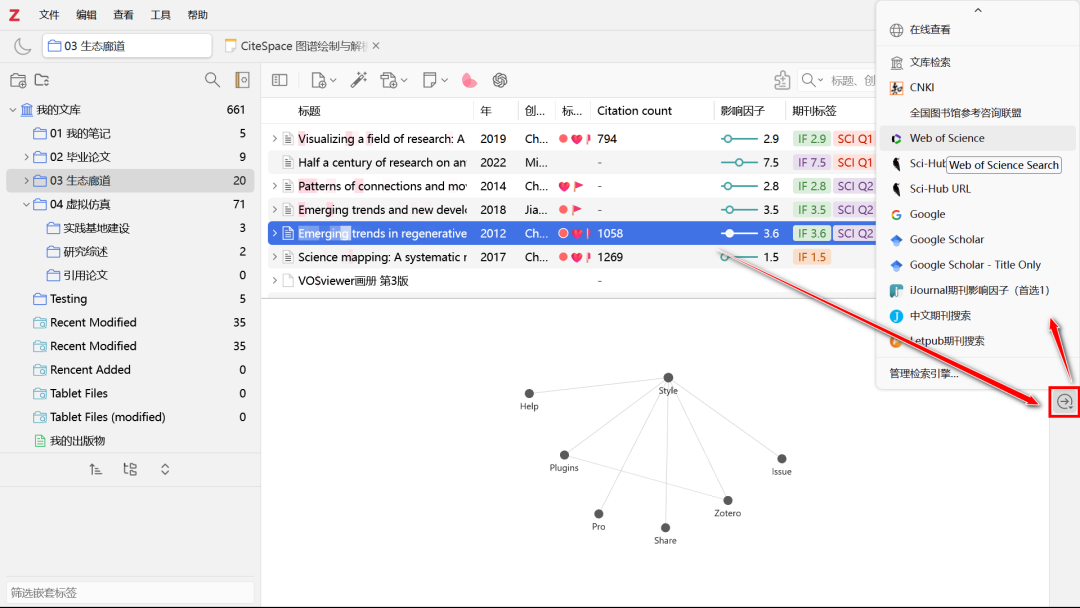Screen dimensions: 1080x608
Task: Click the new collection folder icon
Action: tap(17, 80)
